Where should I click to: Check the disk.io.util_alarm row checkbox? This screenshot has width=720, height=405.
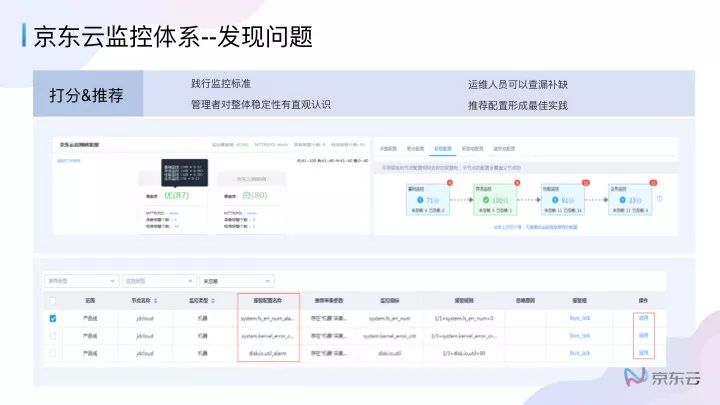tap(52, 353)
